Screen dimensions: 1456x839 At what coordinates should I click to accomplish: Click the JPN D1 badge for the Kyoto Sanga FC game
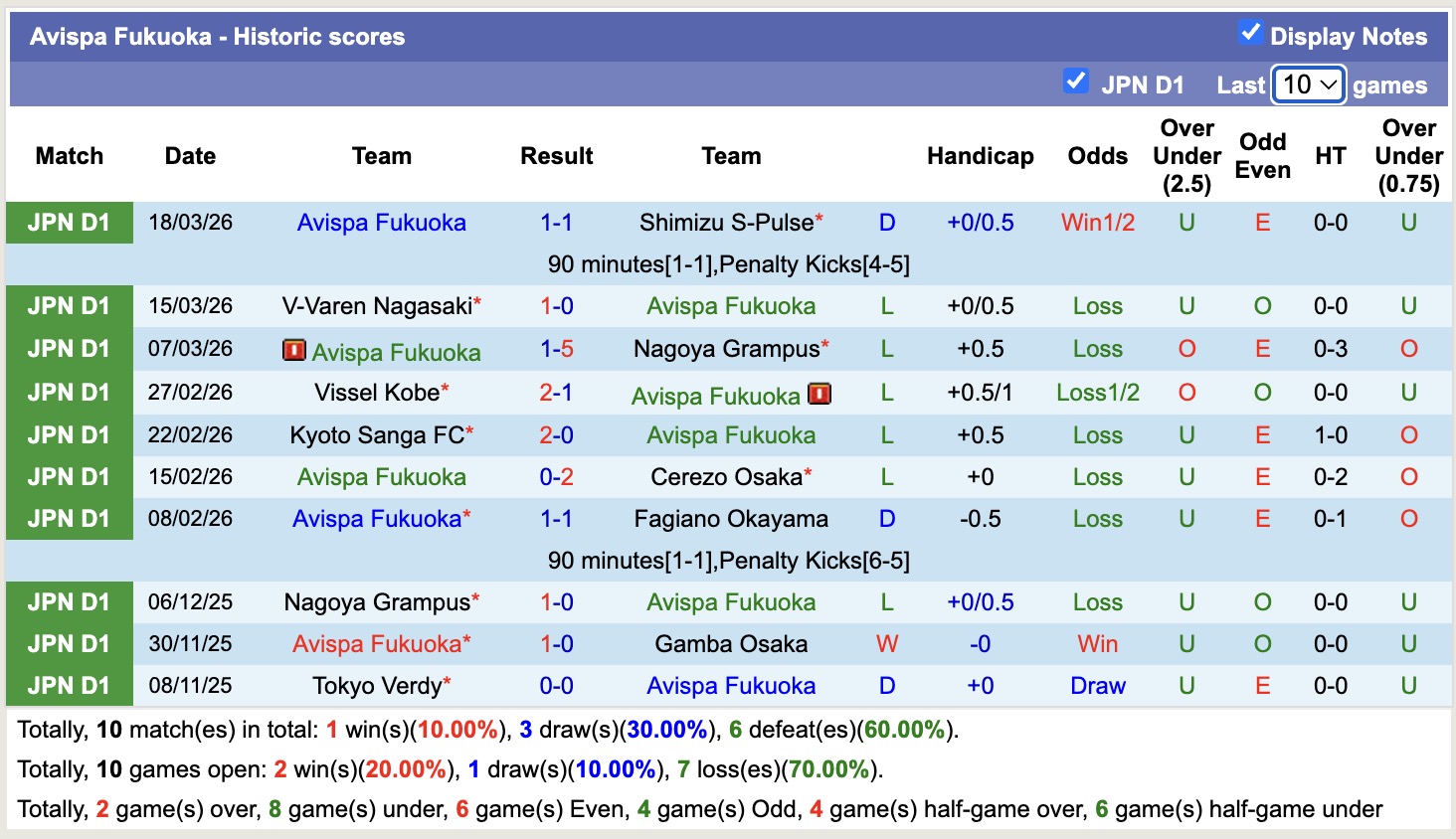pyautogui.click(x=69, y=434)
